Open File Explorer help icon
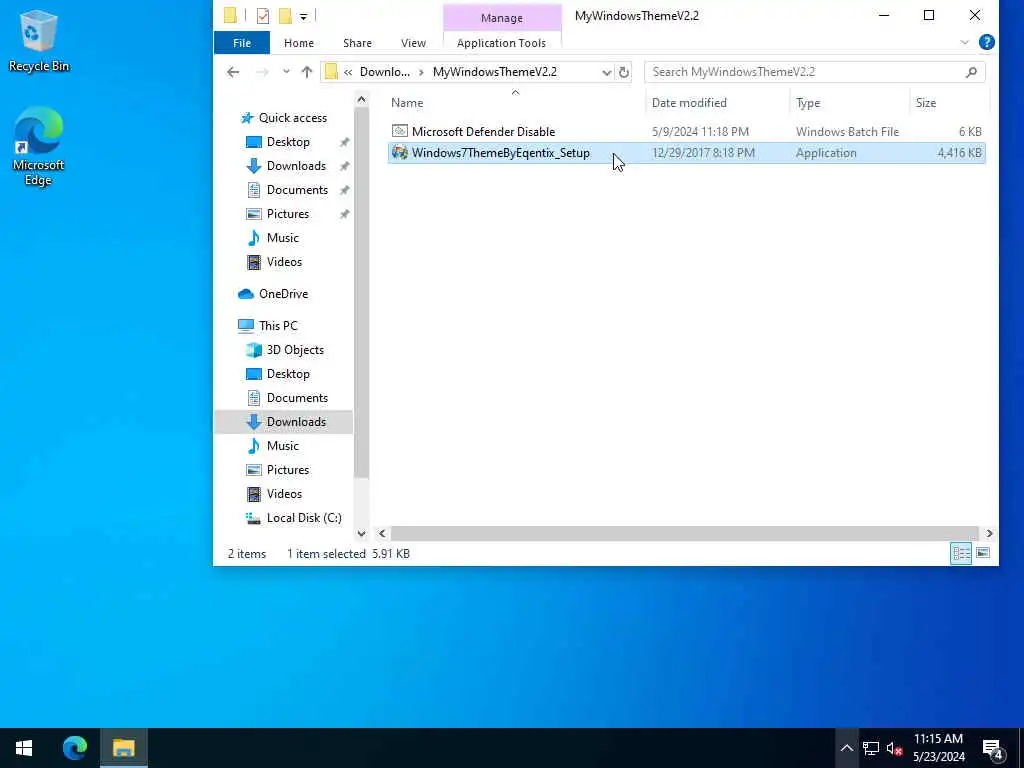The image size is (1024, 768). (x=986, y=42)
